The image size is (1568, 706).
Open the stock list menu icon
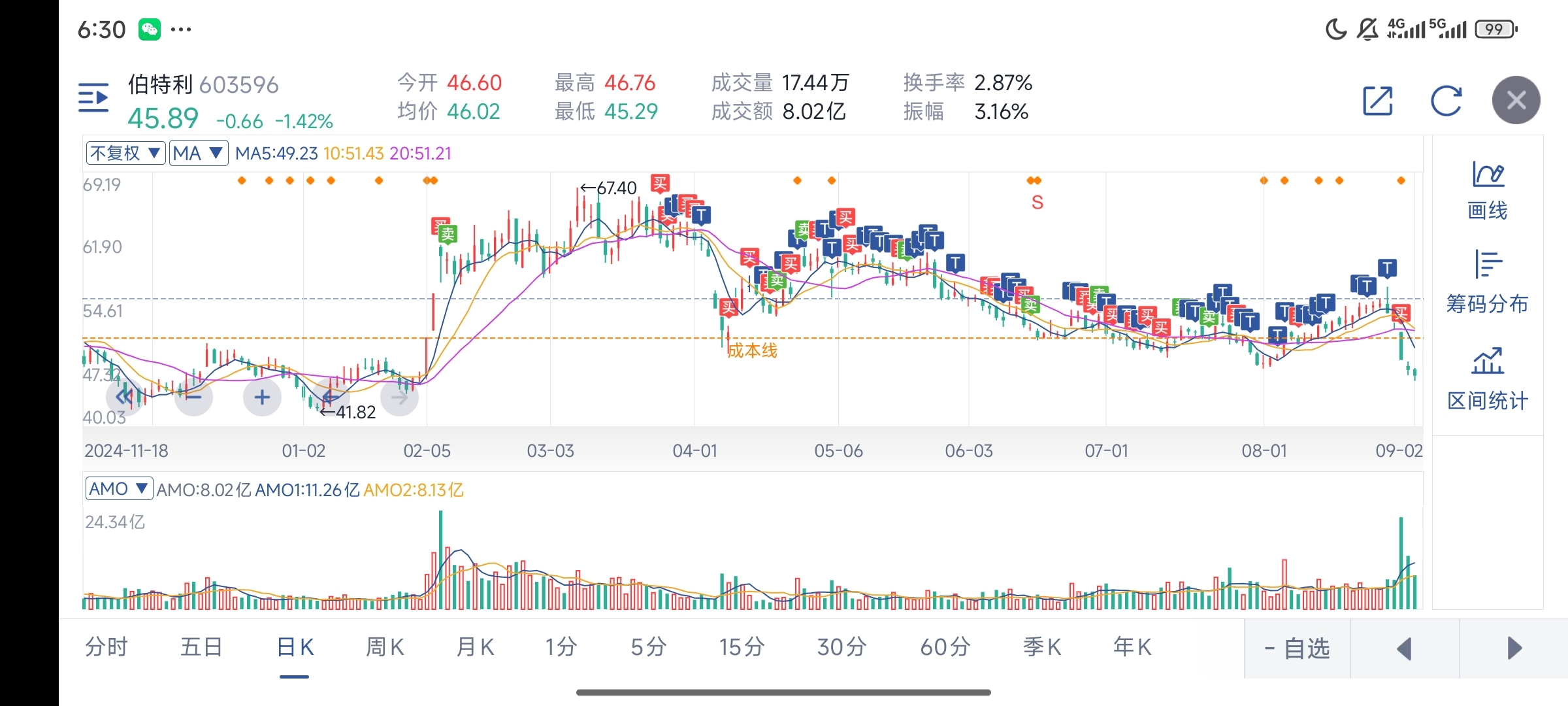pyautogui.click(x=93, y=98)
